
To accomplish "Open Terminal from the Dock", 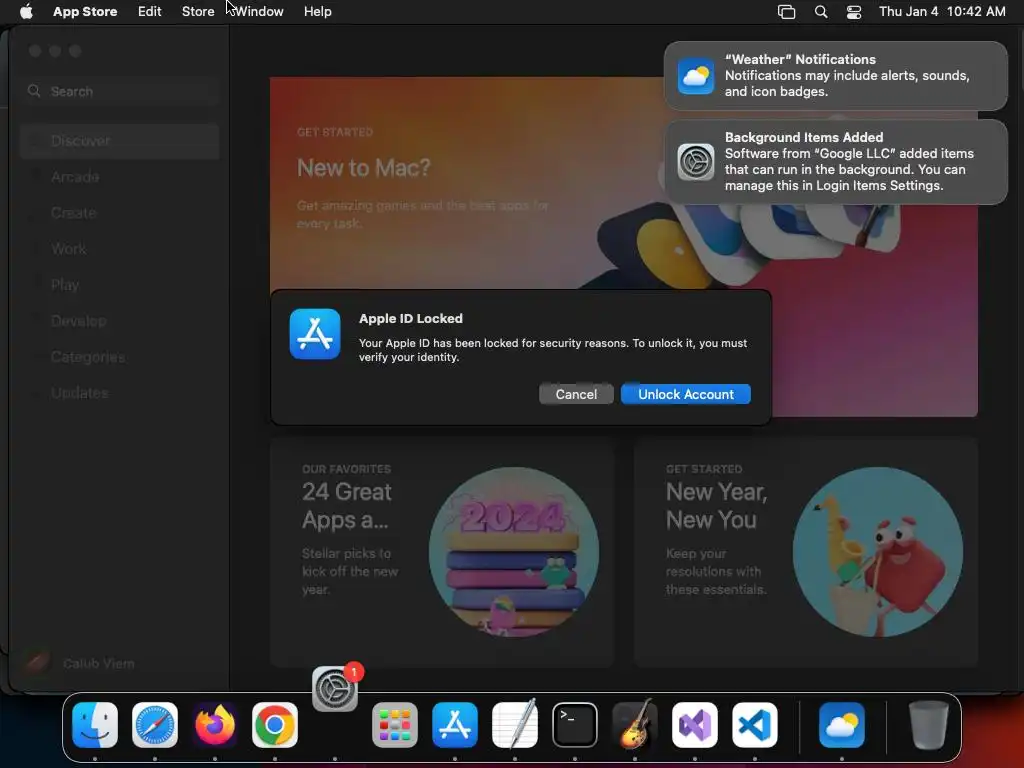I will tap(575, 725).
